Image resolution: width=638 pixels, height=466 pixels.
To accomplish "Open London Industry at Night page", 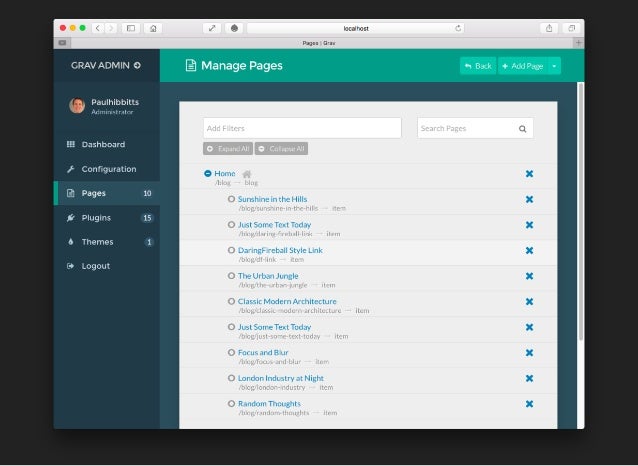I will point(281,378).
